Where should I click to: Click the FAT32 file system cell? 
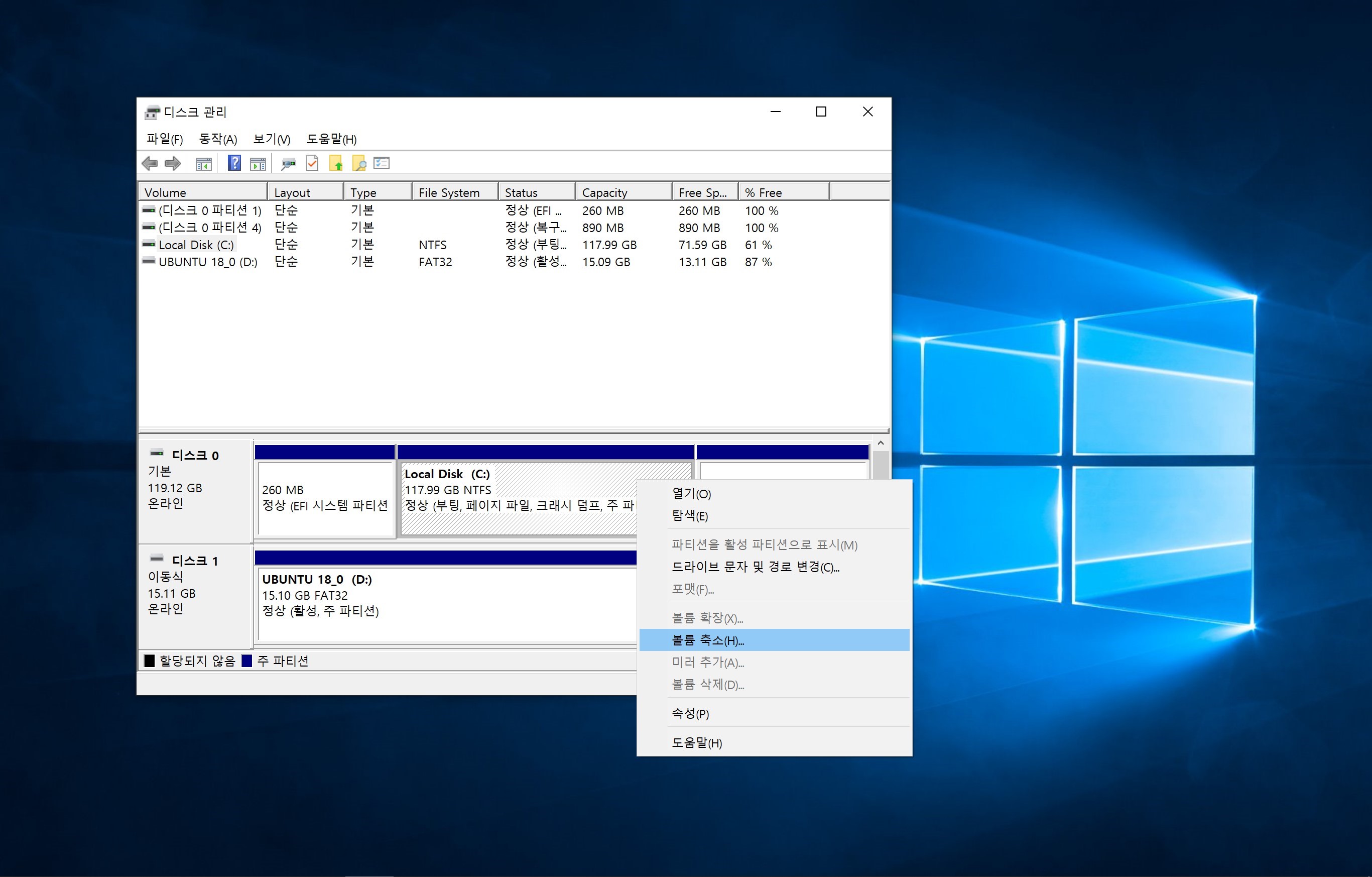coord(435,262)
